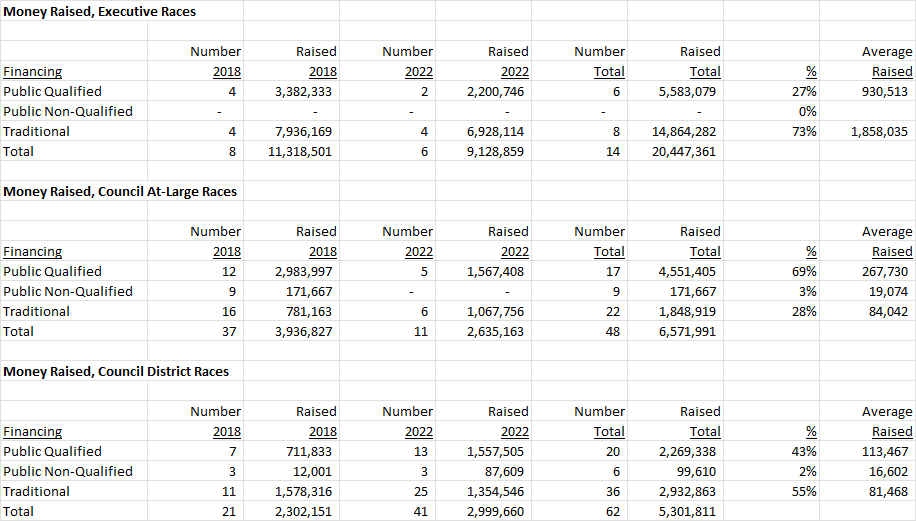Click At-Large total candidates 2018 cell 37
The image size is (916, 521).
coord(229,332)
